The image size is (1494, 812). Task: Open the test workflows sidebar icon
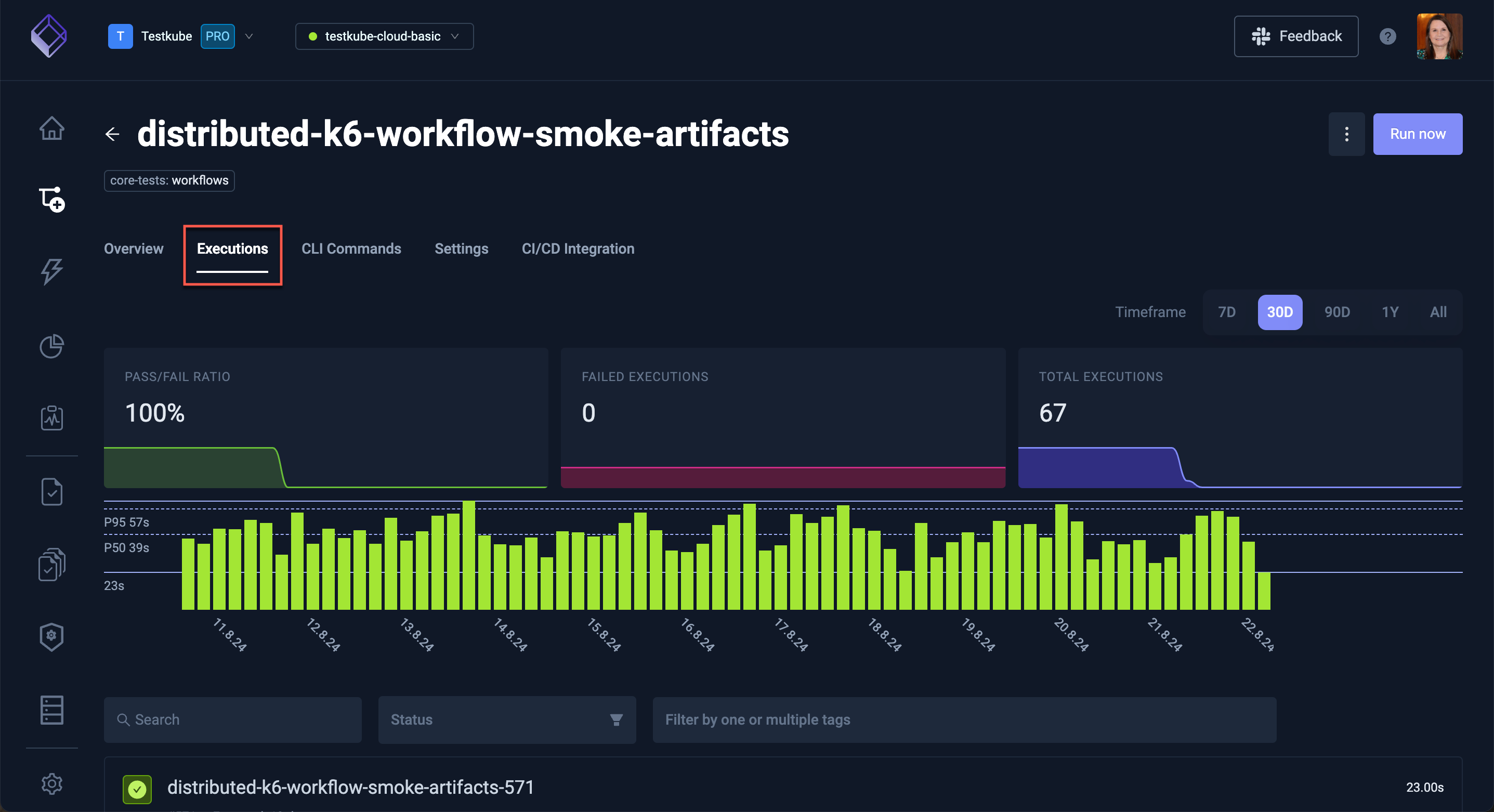click(51, 200)
